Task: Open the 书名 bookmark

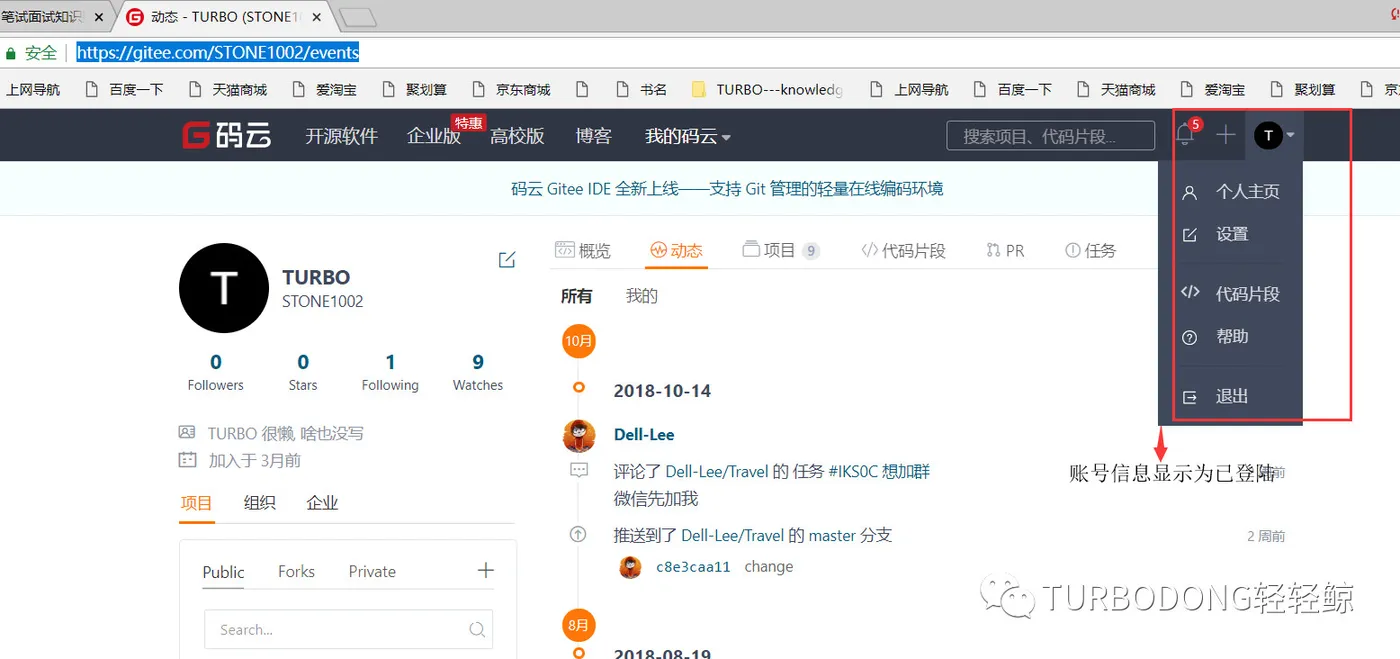Action: pyautogui.click(x=642, y=89)
